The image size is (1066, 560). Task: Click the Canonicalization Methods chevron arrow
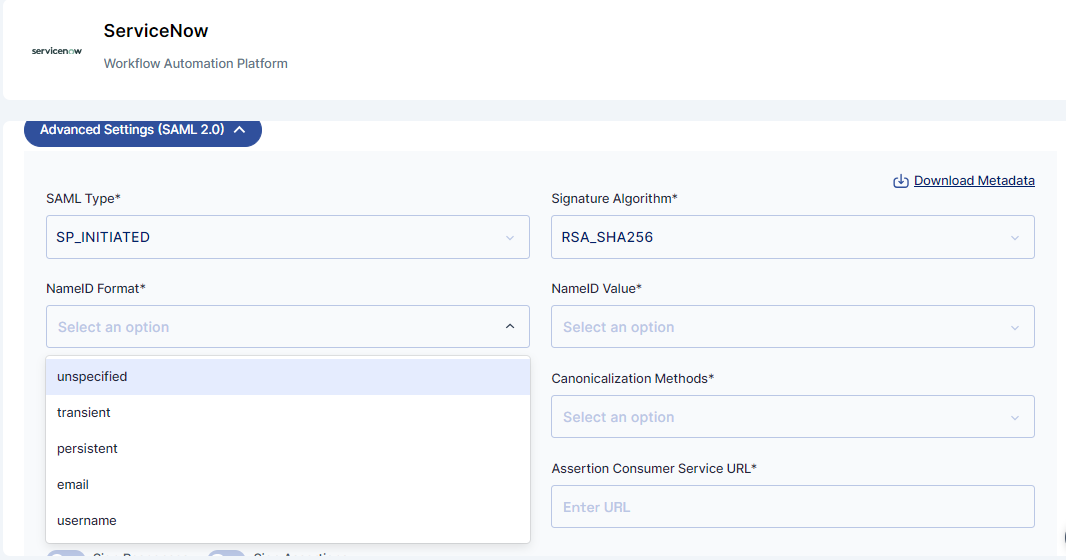click(1015, 417)
